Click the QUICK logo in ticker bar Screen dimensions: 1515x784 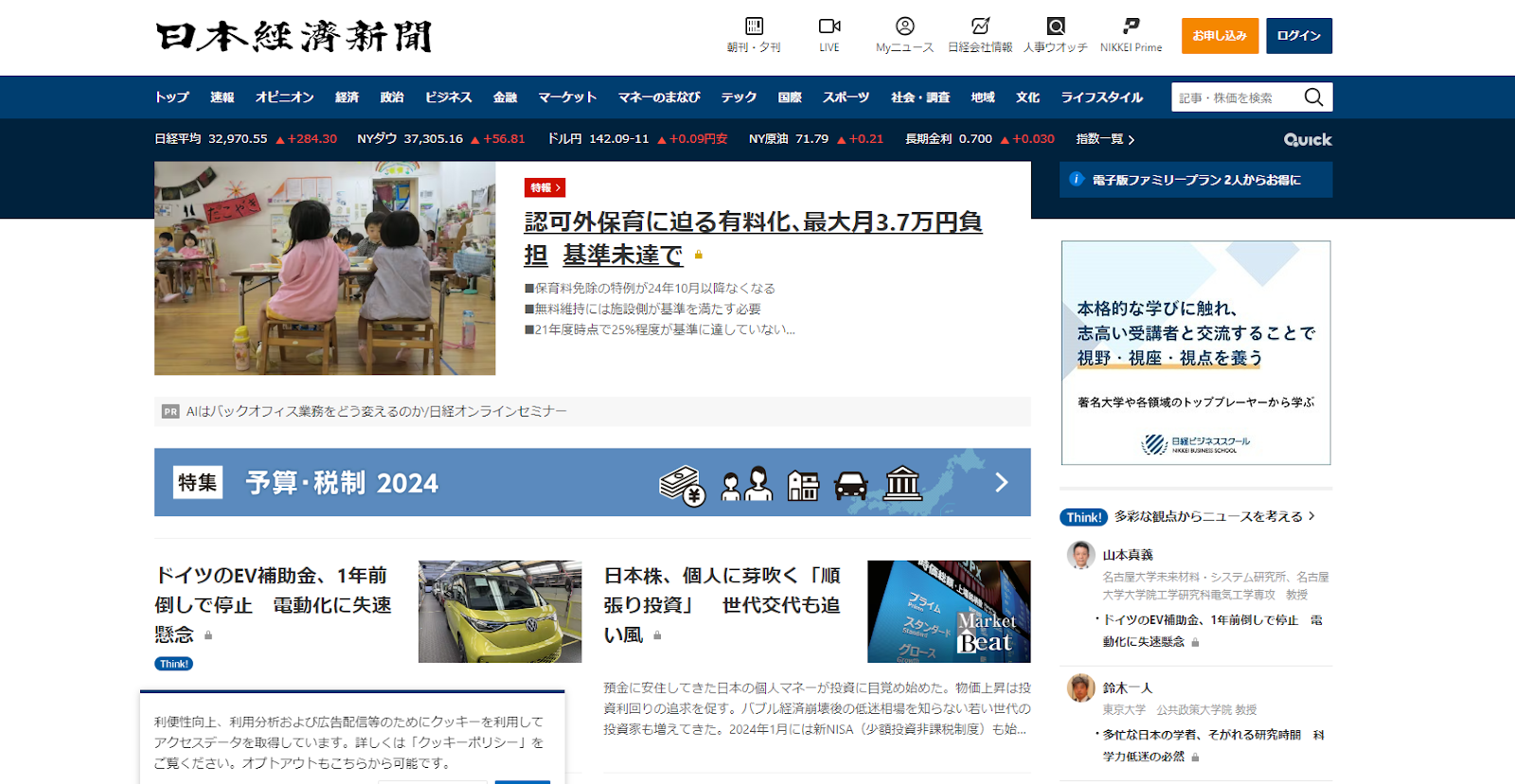(x=1308, y=139)
